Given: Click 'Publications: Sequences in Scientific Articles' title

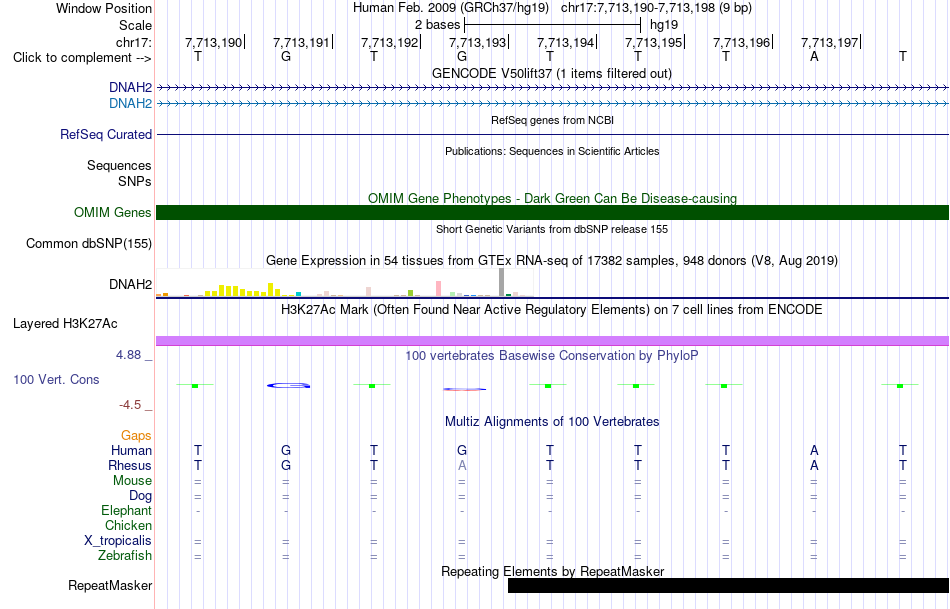Looking at the screenshot, I should (552, 151).
